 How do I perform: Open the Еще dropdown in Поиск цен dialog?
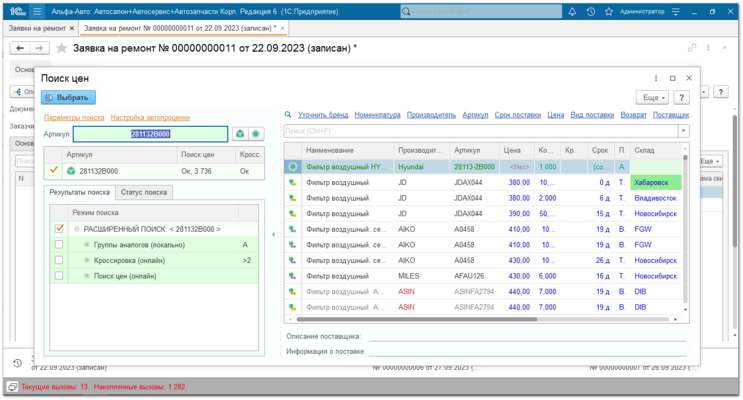[652, 98]
